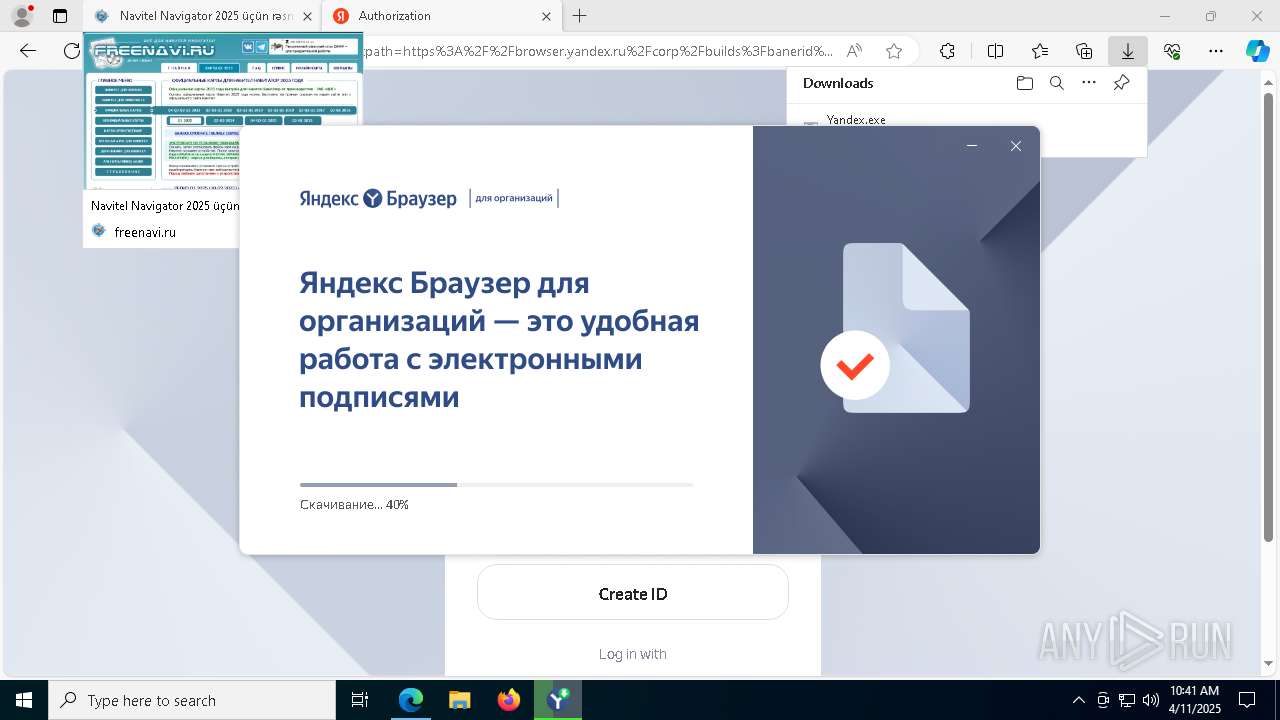Show hidden system tray icons

[1078, 700]
